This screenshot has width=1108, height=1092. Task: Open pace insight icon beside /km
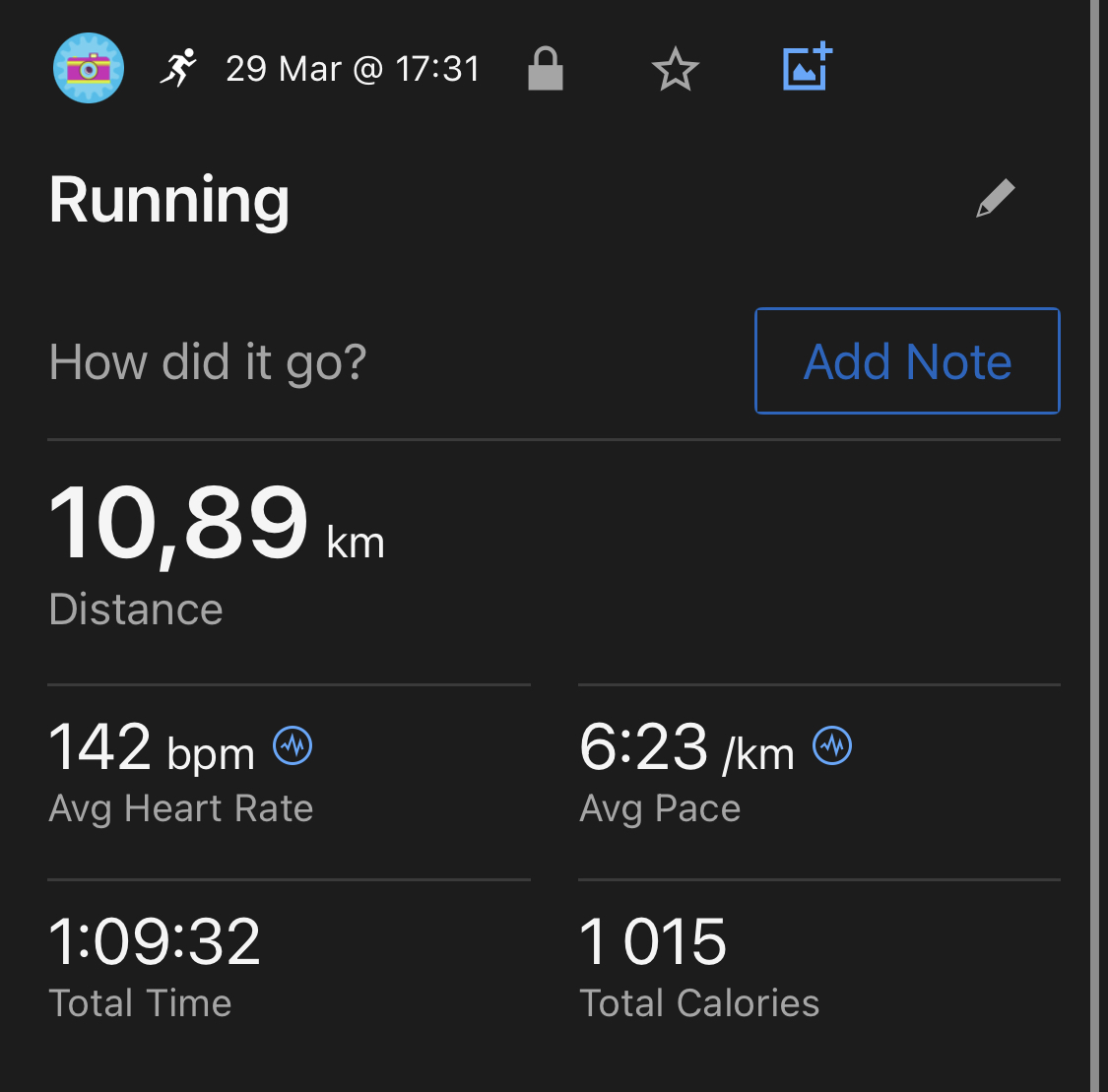pos(832,745)
